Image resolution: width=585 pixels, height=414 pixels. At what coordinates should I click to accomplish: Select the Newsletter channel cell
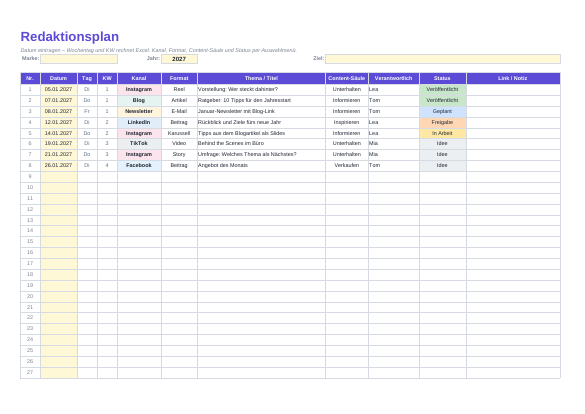pyautogui.click(x=139, y=112)
